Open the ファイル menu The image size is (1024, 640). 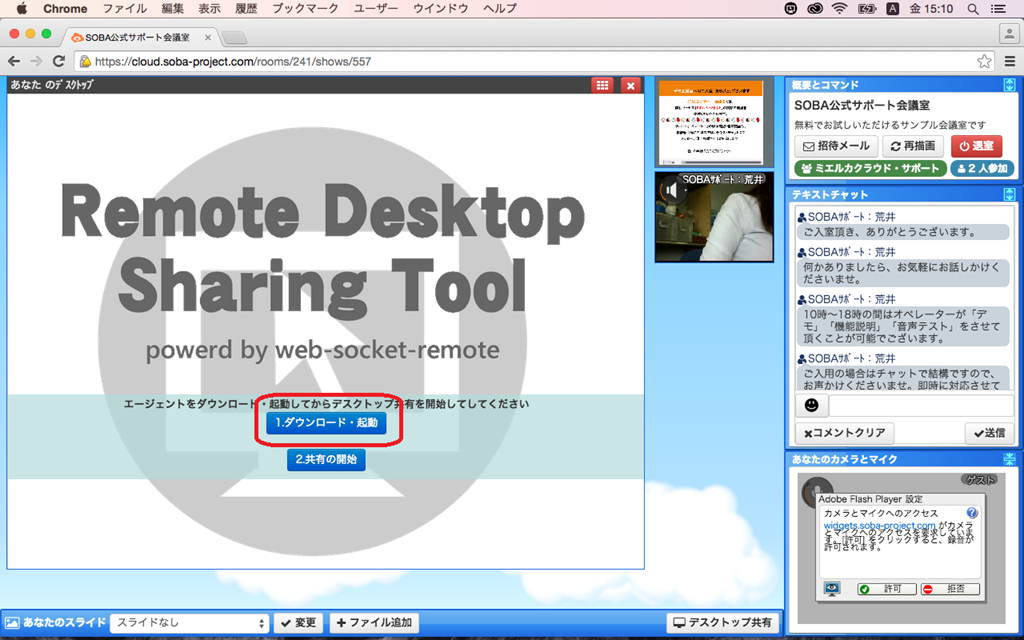coord(125,8)
